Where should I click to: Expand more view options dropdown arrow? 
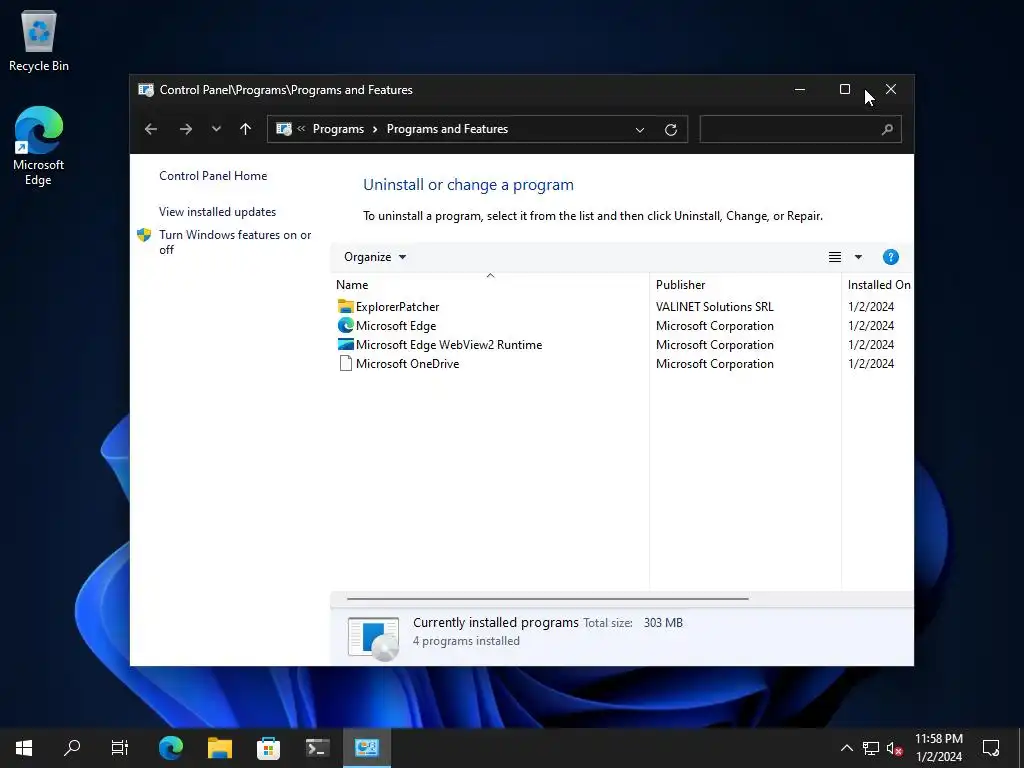click(x=858, y=257)
